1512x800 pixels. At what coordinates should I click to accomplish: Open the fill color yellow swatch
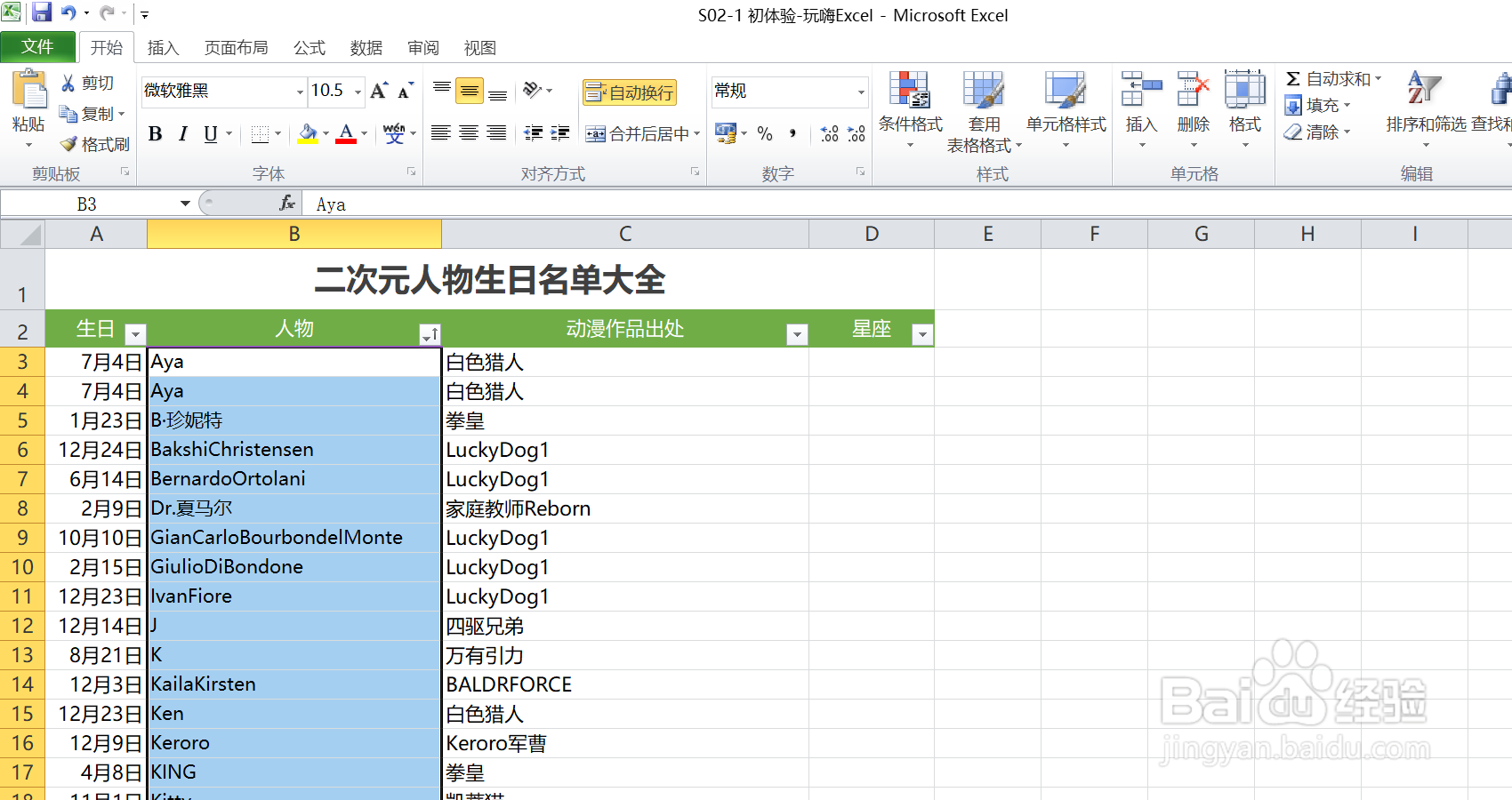click(x=308, y=134)
